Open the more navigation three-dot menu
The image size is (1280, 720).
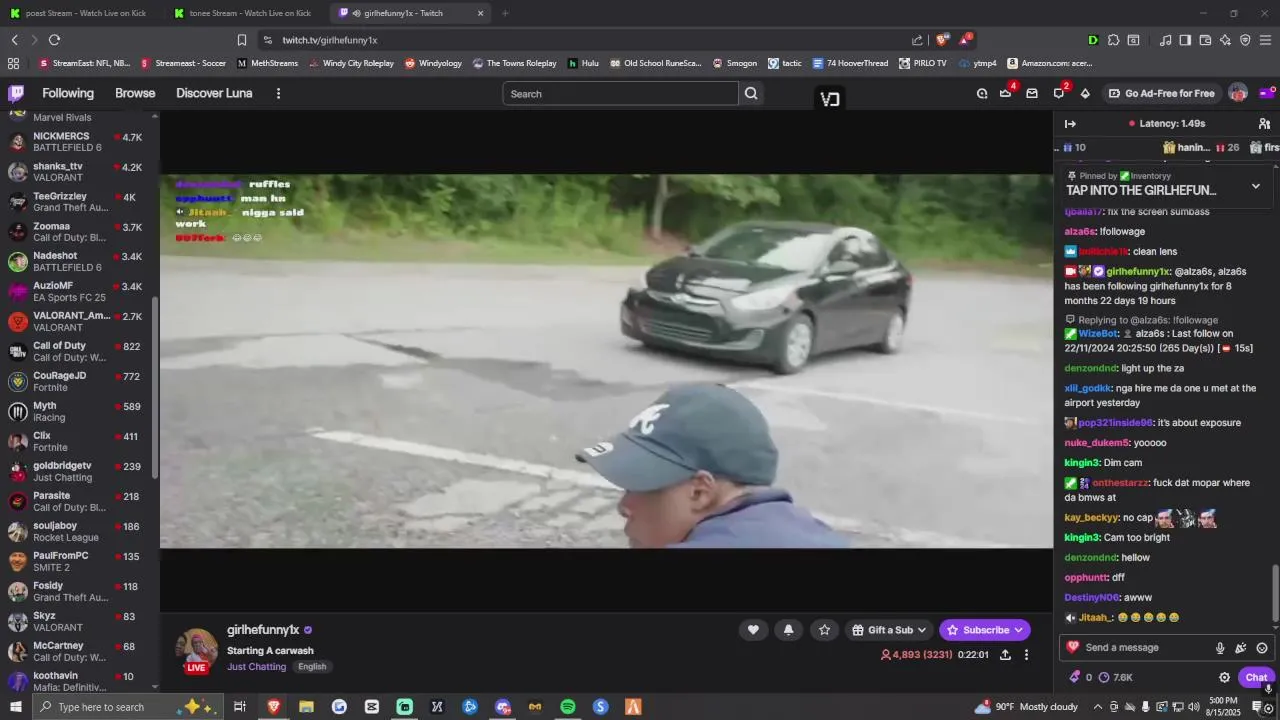tap(278, 93)
